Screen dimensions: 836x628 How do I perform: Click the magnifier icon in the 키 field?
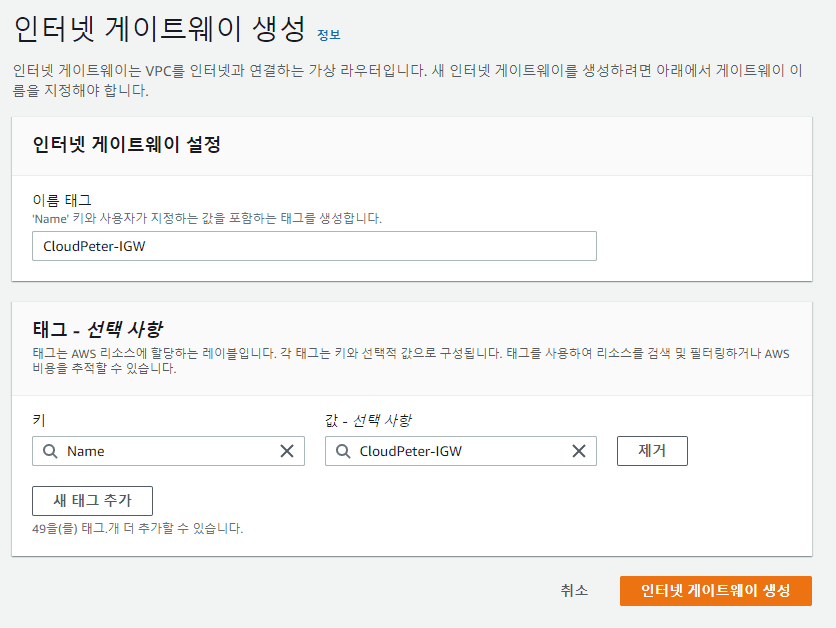[49, 451]
